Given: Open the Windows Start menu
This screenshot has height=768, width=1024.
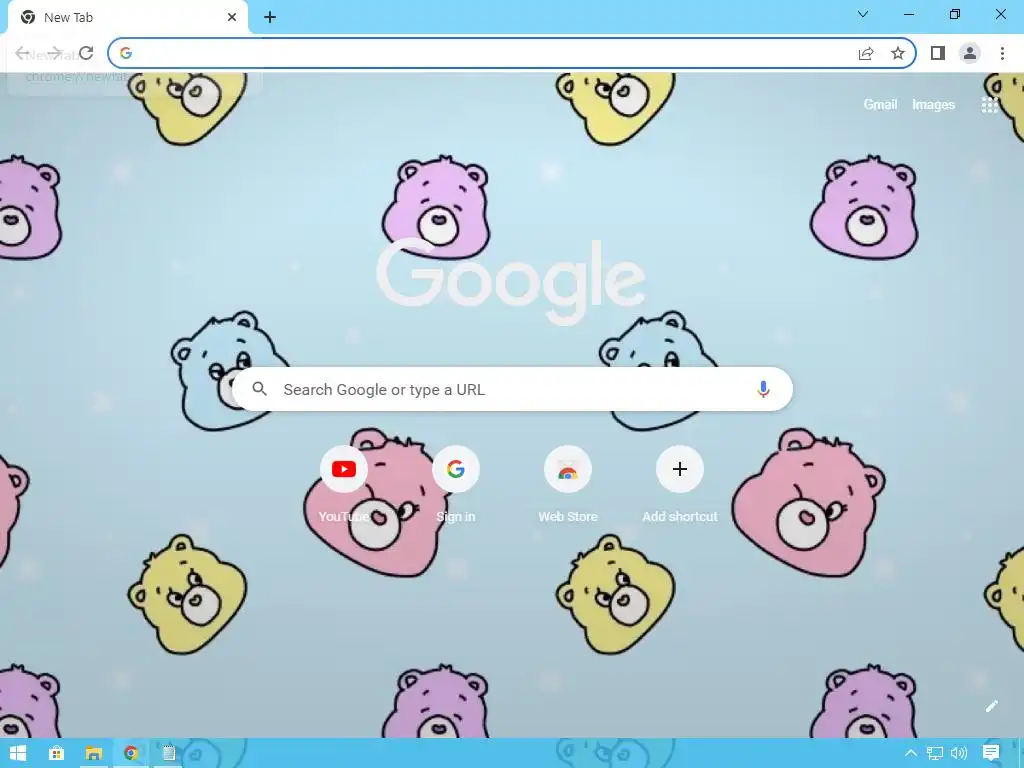Looking at the screenshot, I should point(18,753).
